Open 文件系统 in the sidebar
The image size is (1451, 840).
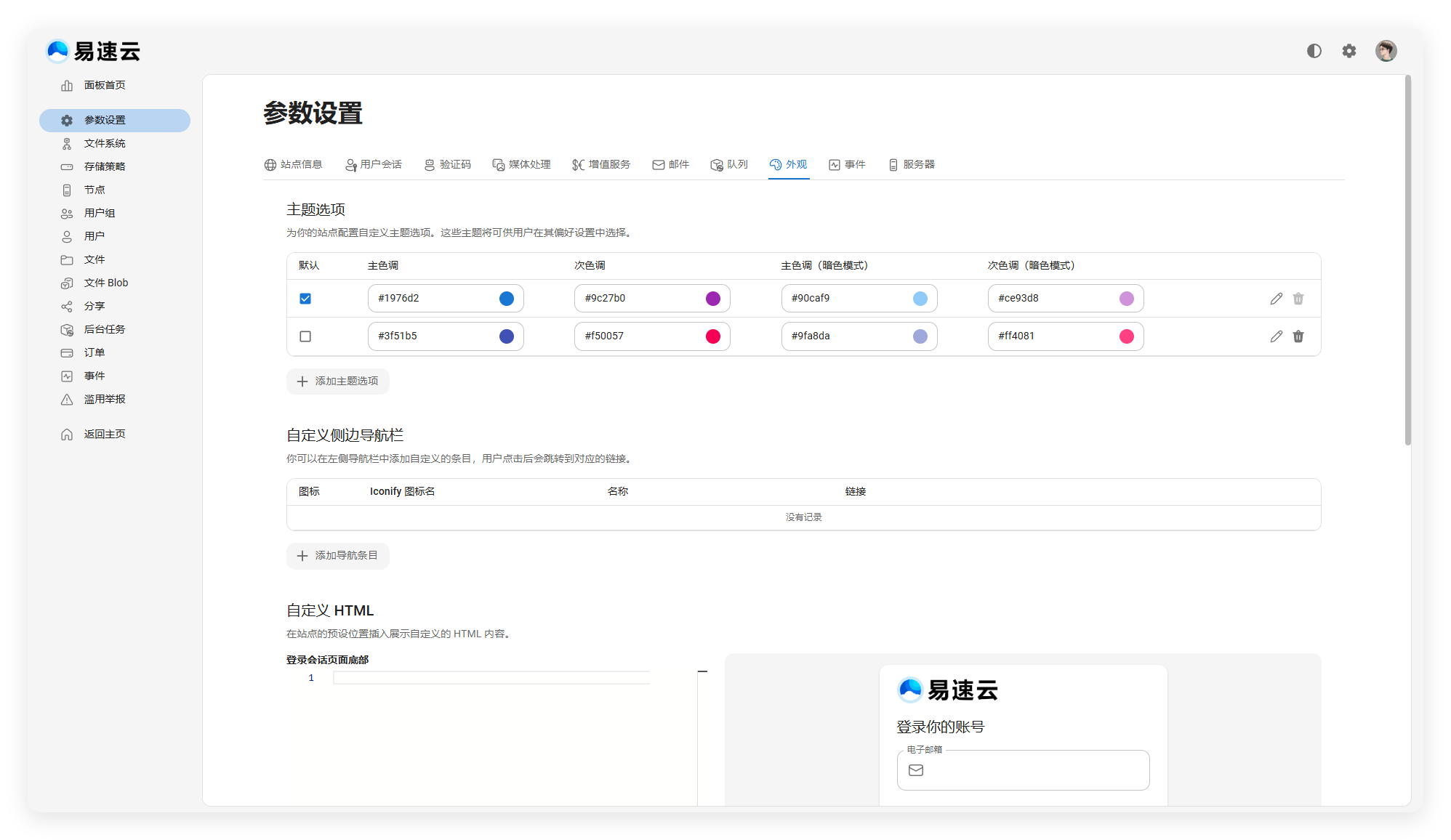(x=105, y=143)
